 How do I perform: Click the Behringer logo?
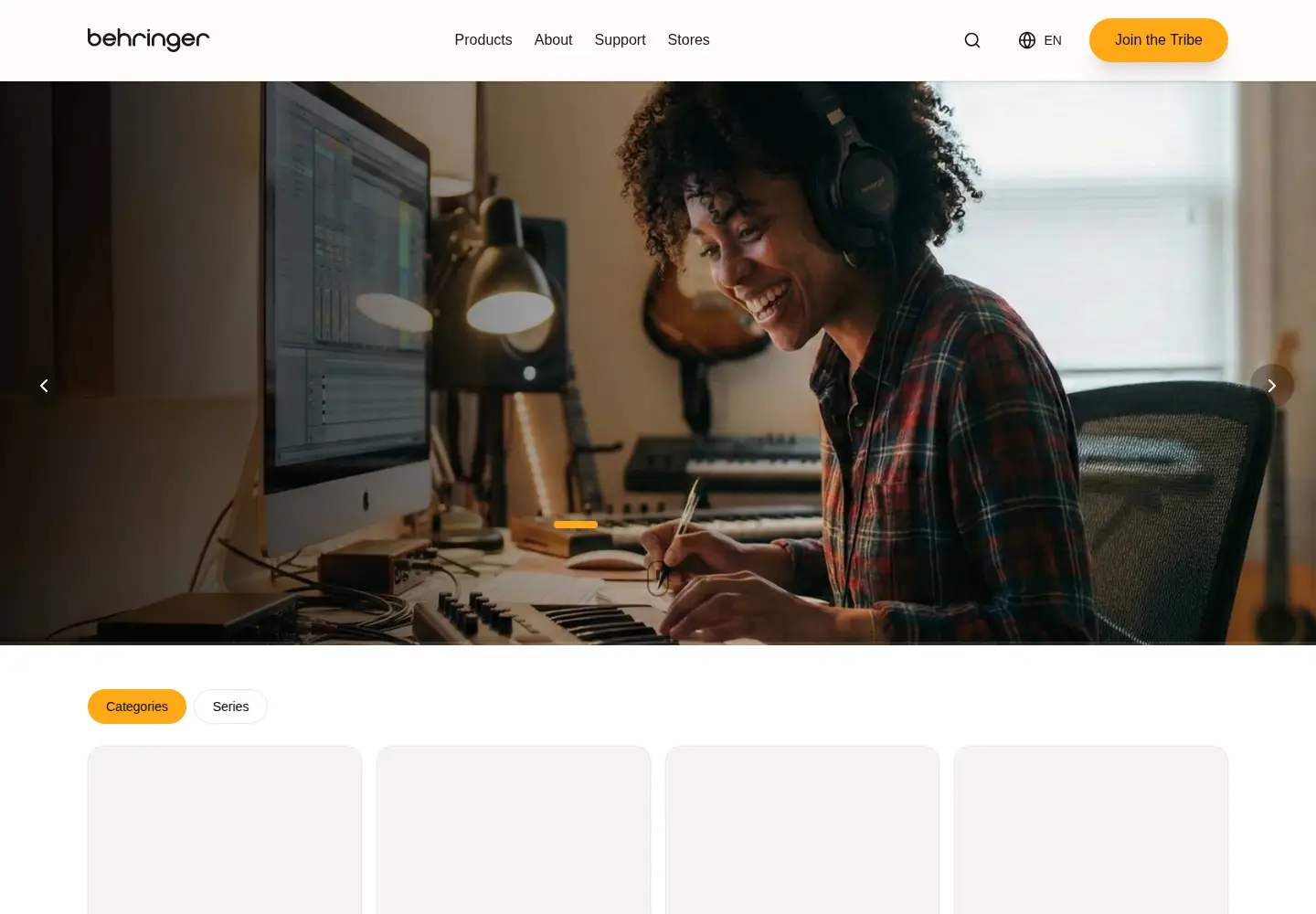tap(148, 39)
